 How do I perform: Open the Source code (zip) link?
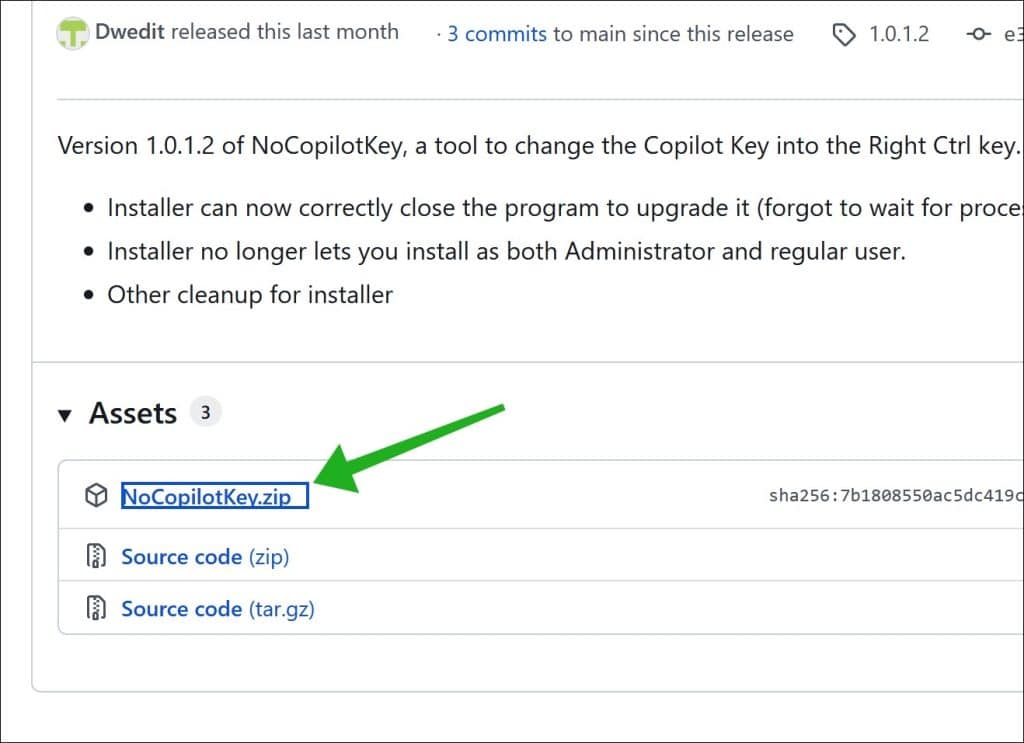coord(204,556)
